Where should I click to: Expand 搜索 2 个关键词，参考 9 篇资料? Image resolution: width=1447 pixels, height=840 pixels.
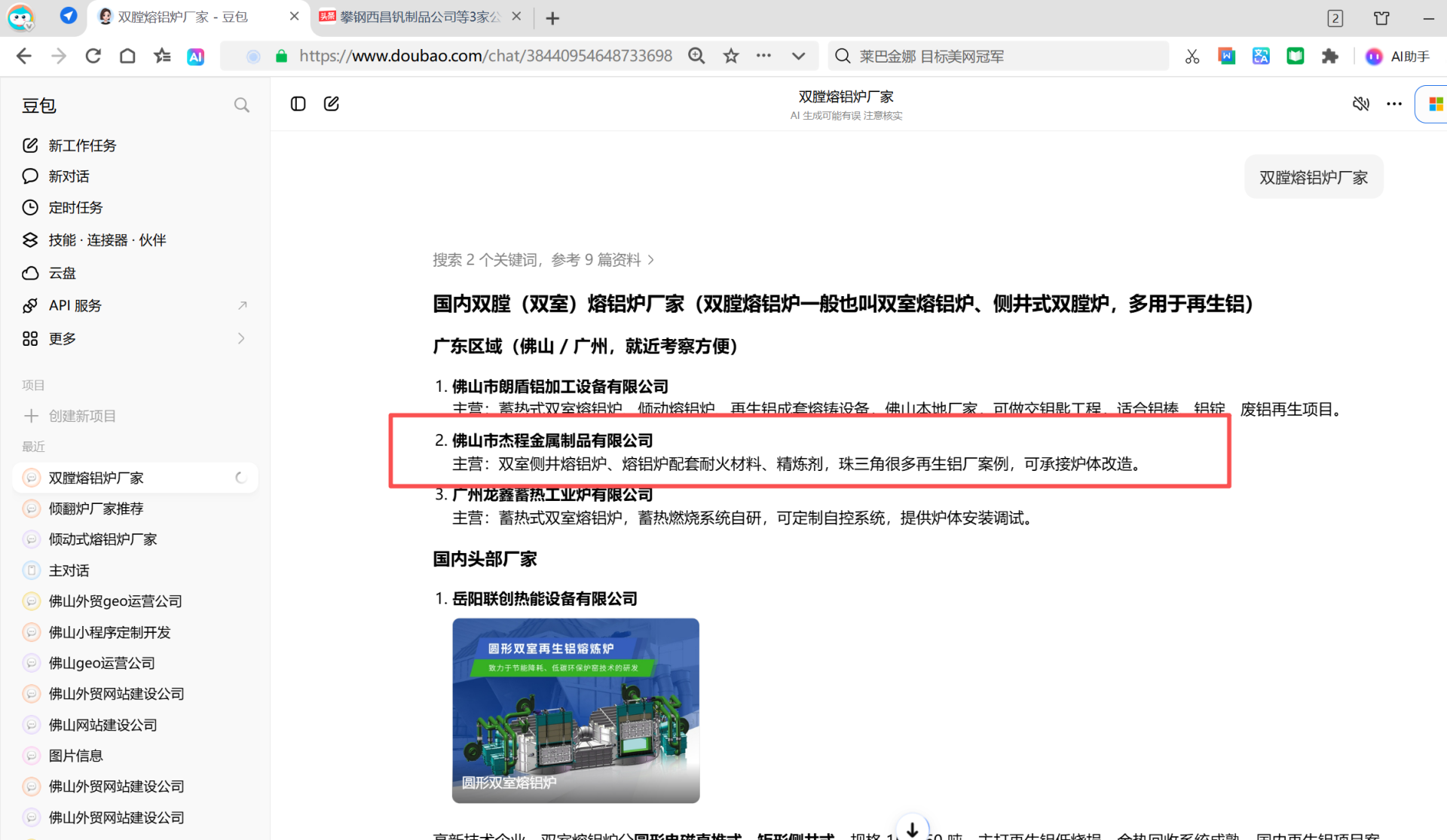(x=543, y=260)
